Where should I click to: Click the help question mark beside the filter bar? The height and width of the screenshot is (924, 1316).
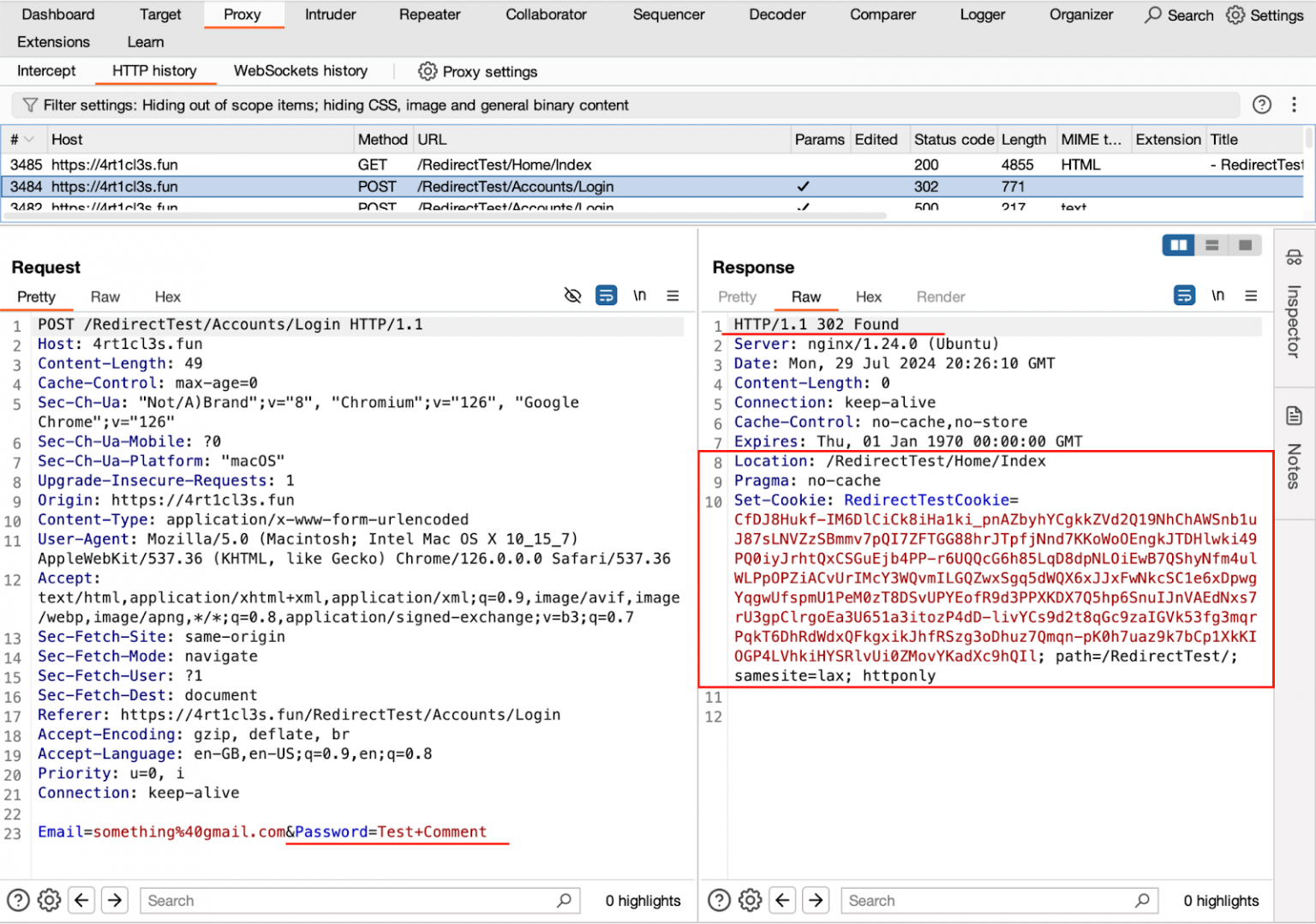click(x=1261, y=105)
